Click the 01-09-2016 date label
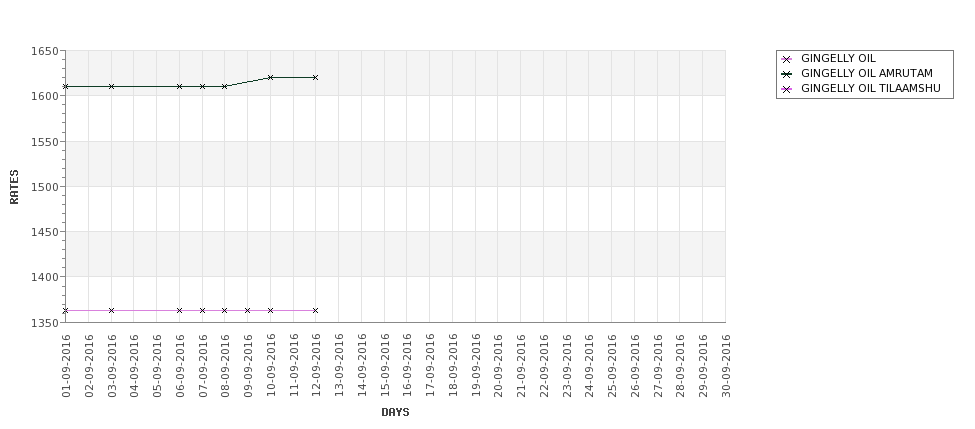Screen dimensions: 975x429 tap(66, 366)
